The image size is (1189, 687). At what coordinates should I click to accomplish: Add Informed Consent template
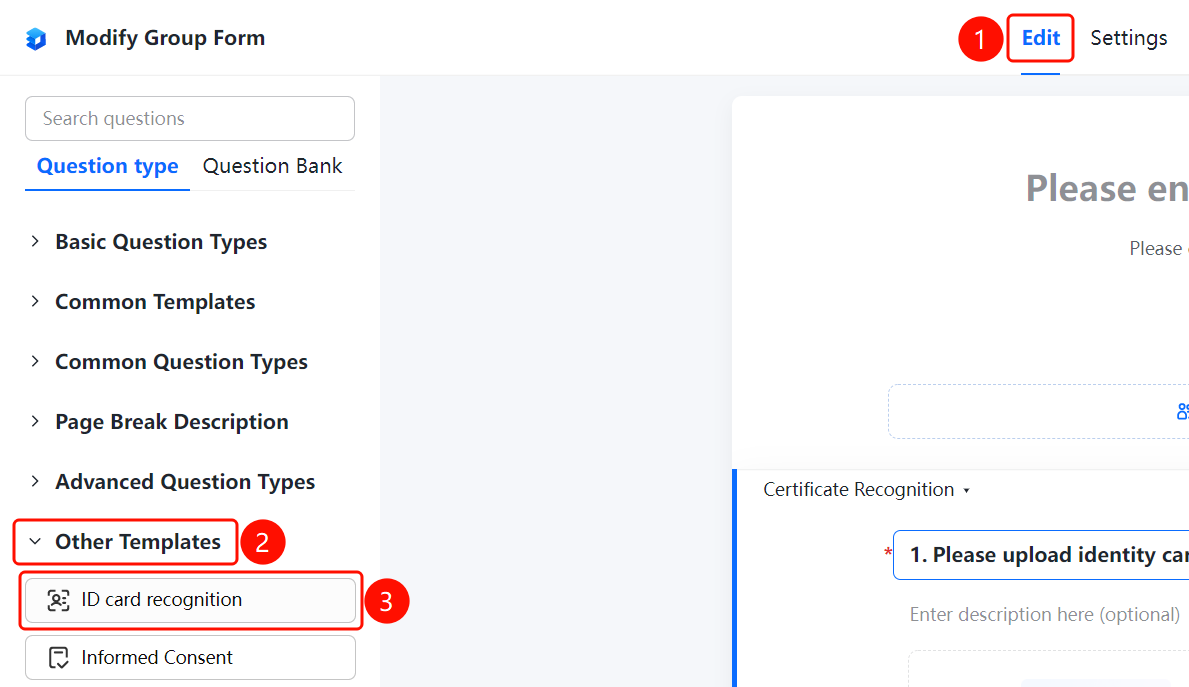[190, 657]
